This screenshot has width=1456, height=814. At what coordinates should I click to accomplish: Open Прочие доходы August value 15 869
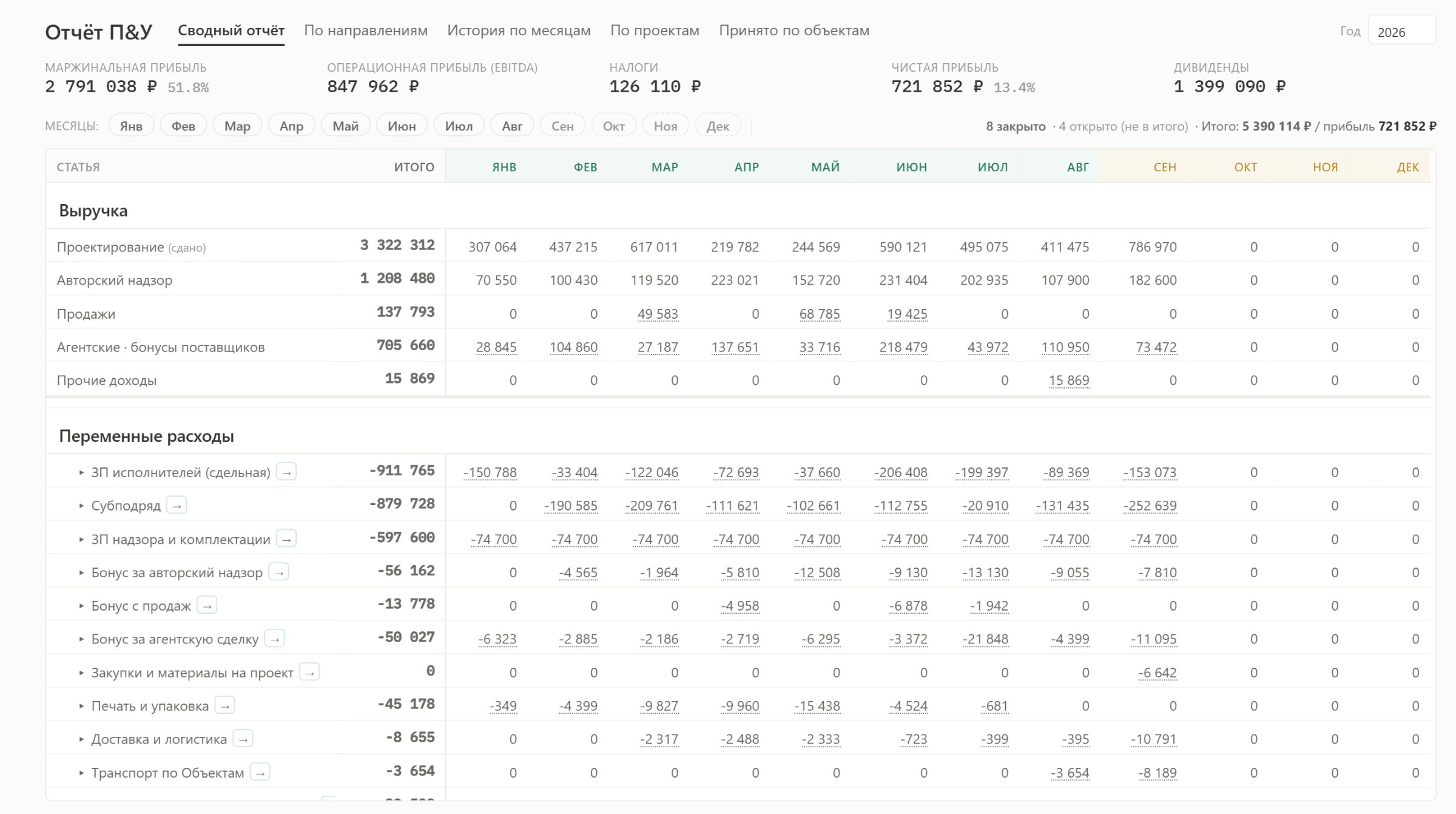coord(1069,380)
